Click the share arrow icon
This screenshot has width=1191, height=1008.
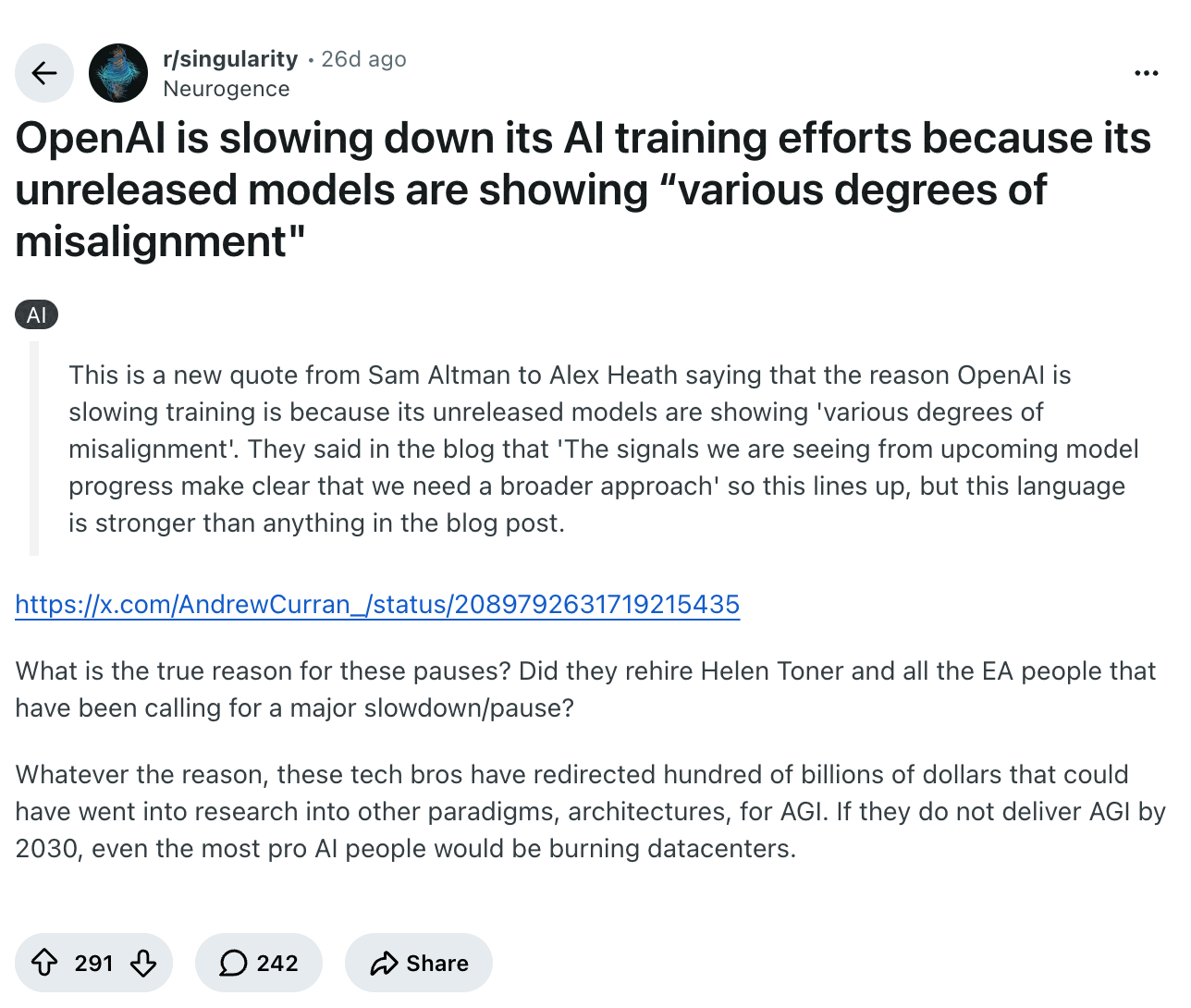tap(384, 963)
